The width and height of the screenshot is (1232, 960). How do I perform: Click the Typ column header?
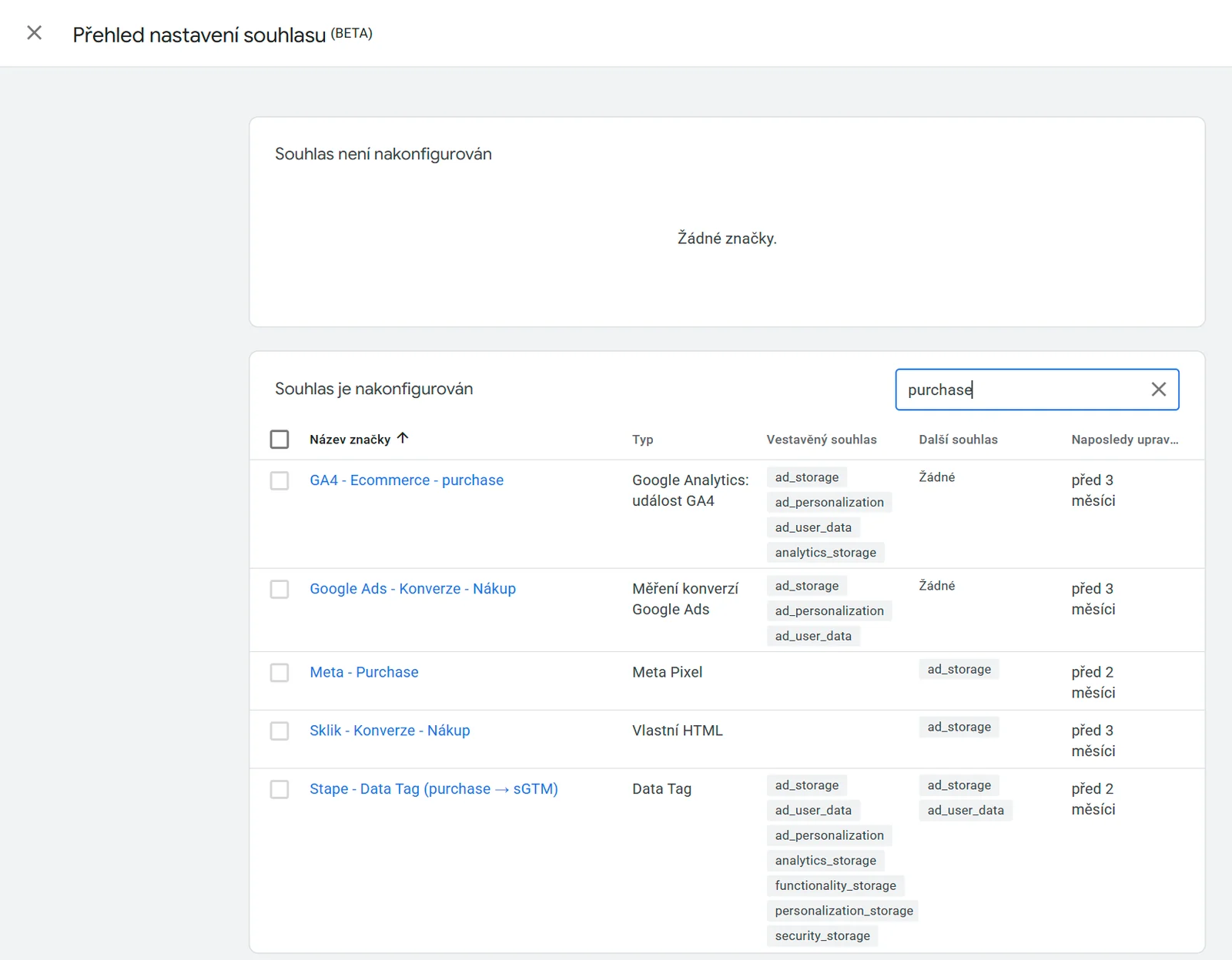[642, 440]
